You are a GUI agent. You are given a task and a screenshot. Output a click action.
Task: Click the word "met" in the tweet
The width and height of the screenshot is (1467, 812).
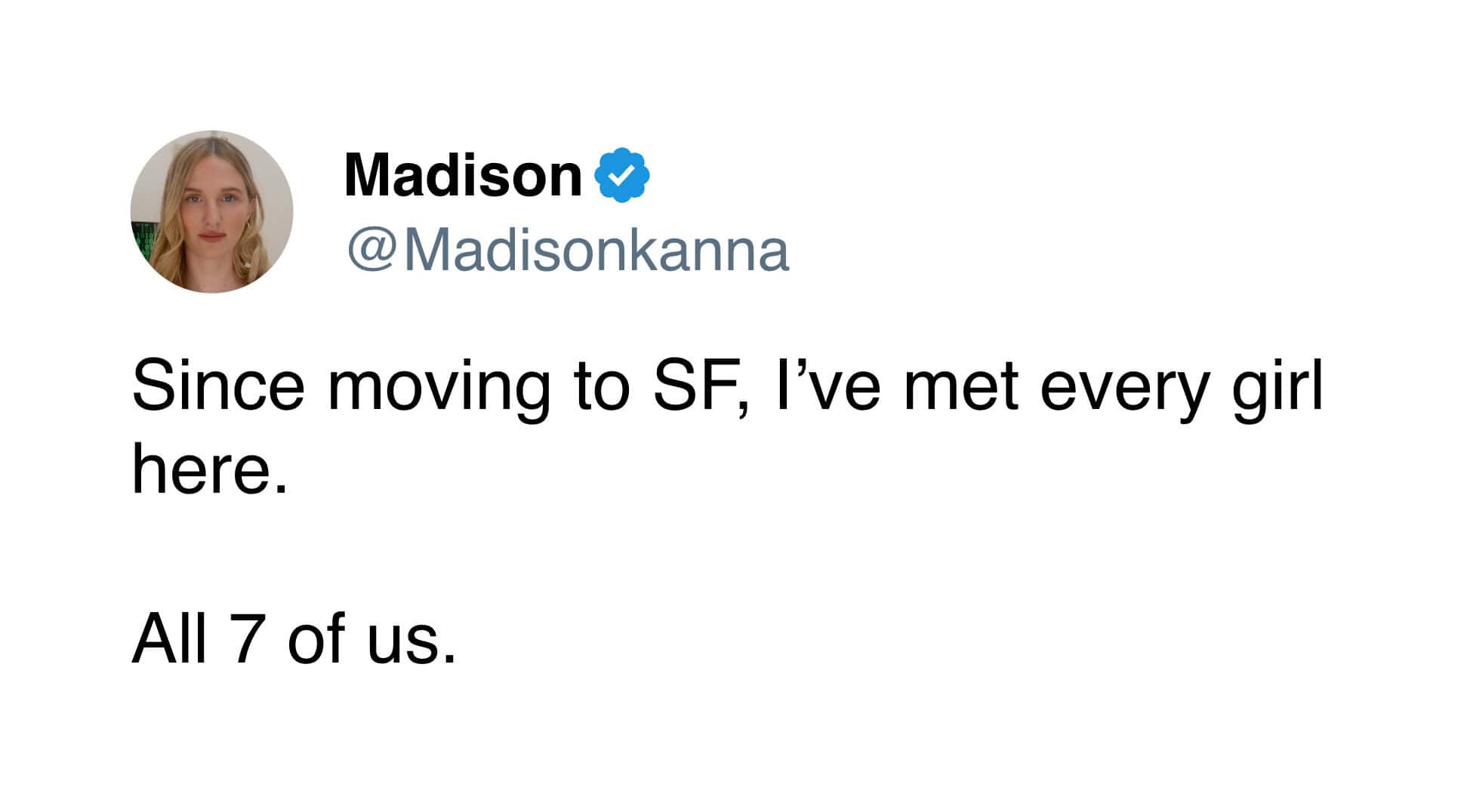(960, 386)
